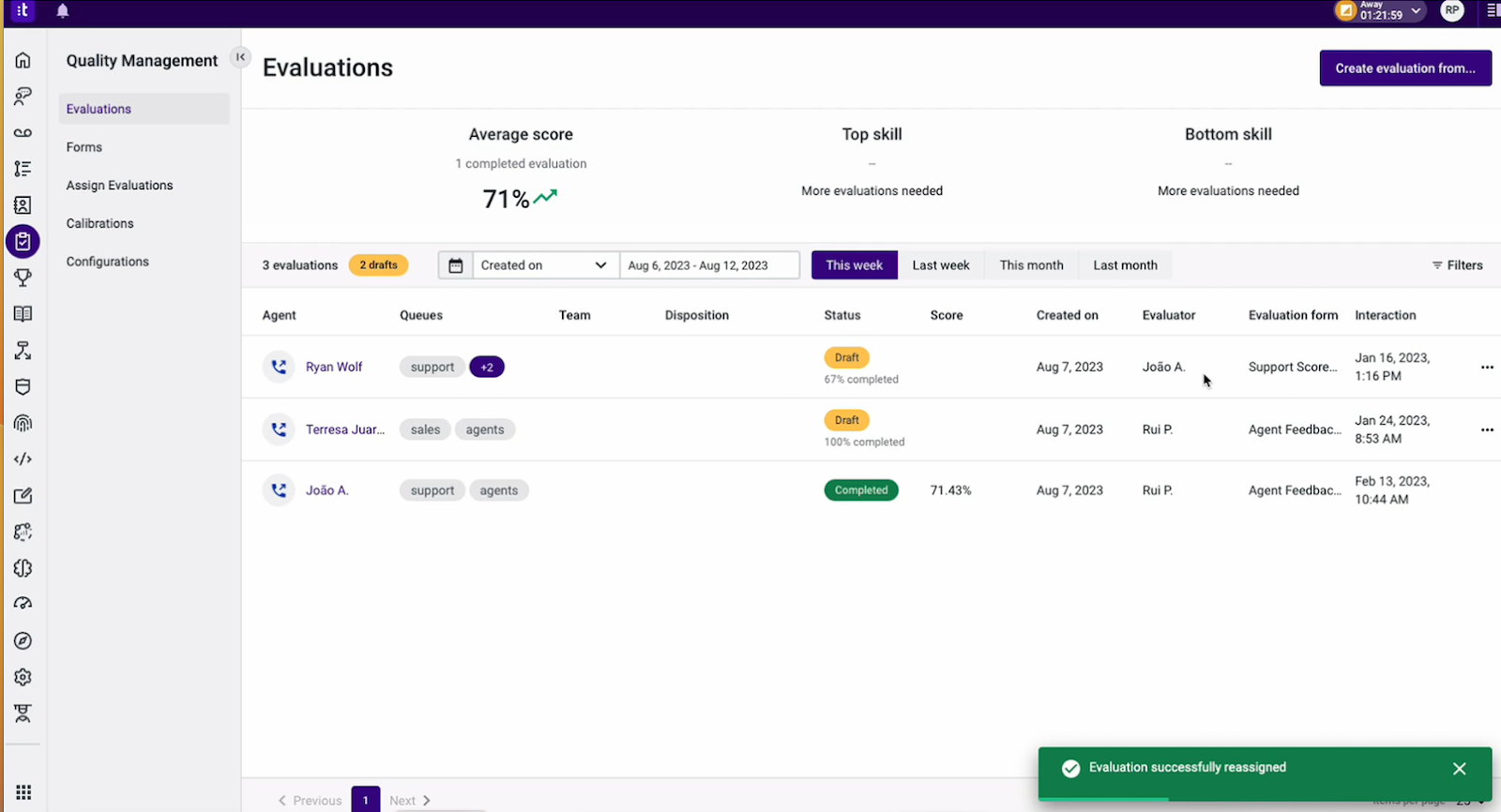
Task: Open the code brackets icon in the sidebar
Action: pyautogui.click(x=23, y=459)
